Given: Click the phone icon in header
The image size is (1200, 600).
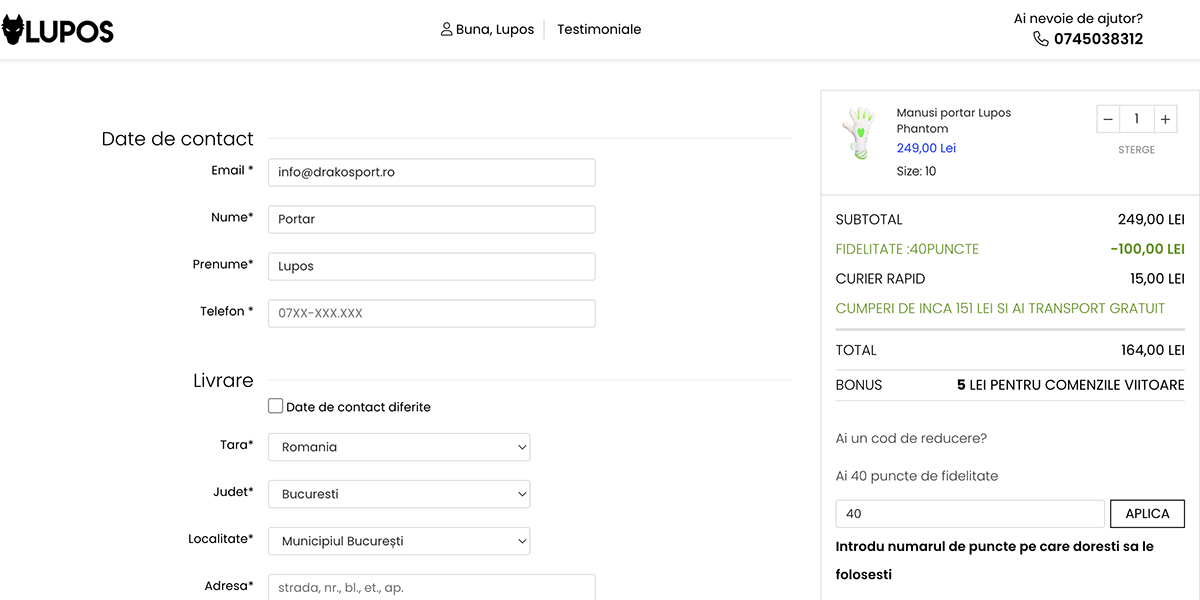Looking at the screenshot, I should click(1041, 39).
